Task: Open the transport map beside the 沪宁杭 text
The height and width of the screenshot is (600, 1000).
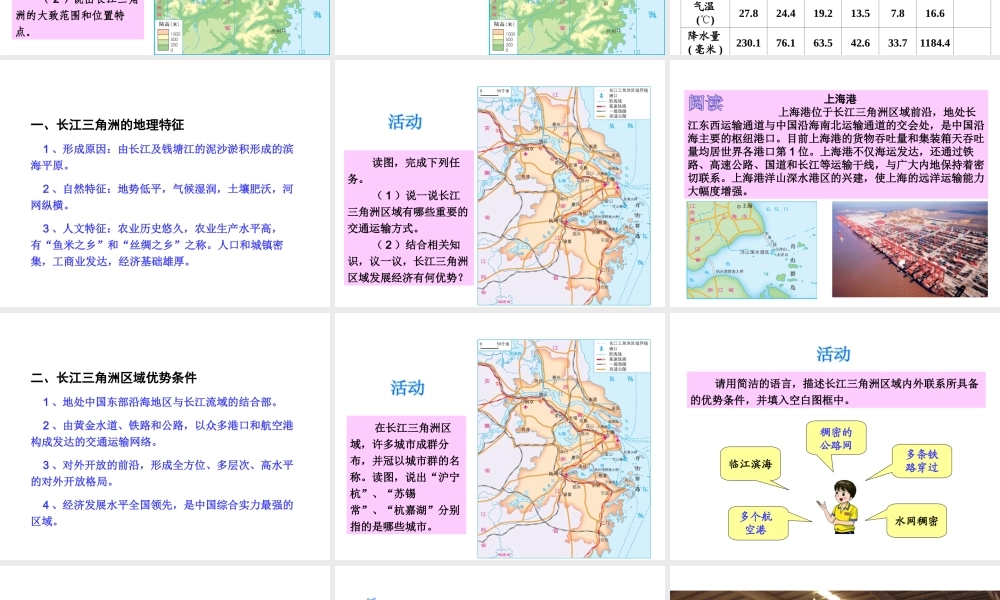Action: point(564,448)
